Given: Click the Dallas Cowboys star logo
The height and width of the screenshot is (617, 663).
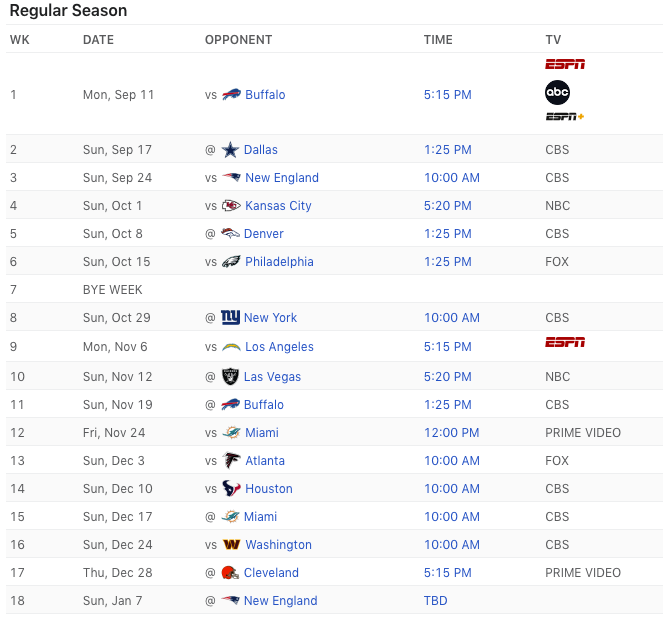Looking at the screenshot, I should [230, 150].
